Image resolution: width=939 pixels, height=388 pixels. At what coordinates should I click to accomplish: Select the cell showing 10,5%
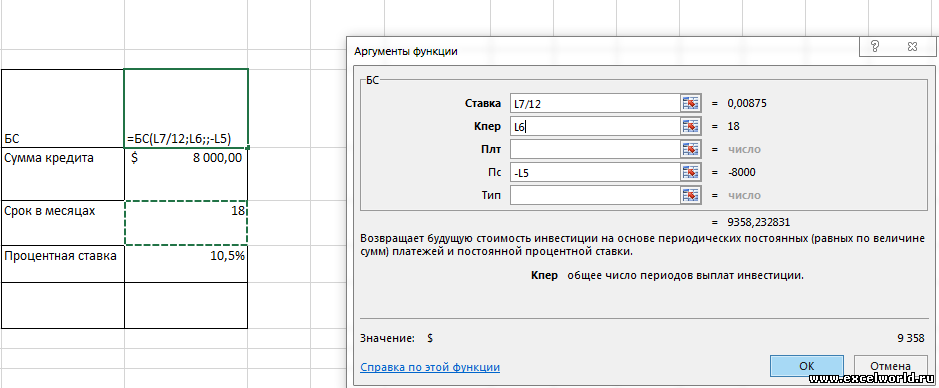186,263
